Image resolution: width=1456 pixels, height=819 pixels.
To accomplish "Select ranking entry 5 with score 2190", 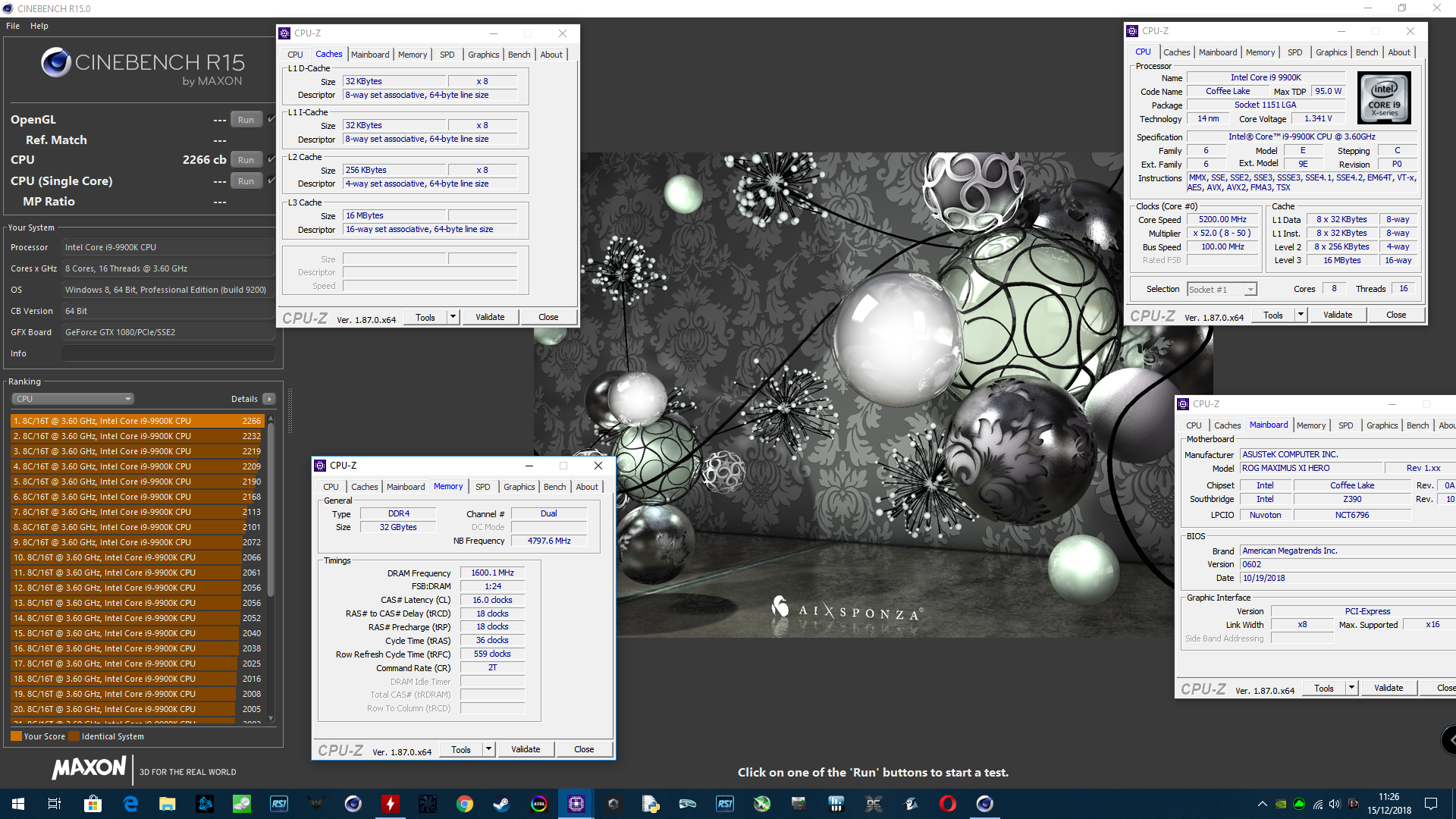I will pyautogui.click(x=136, y=482).
